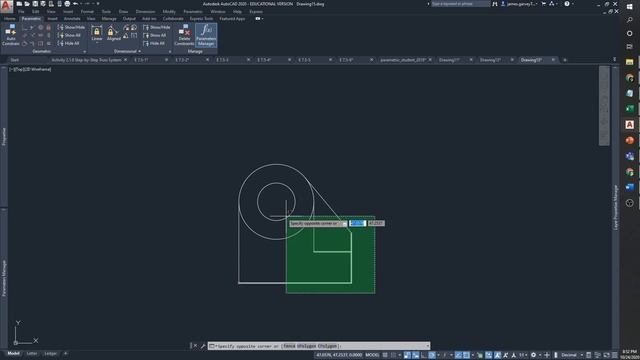Image resolution: width=640 pixels, height=360 pixels.
Task: Click the workspace switching gear icon
Action: (533, 355)
